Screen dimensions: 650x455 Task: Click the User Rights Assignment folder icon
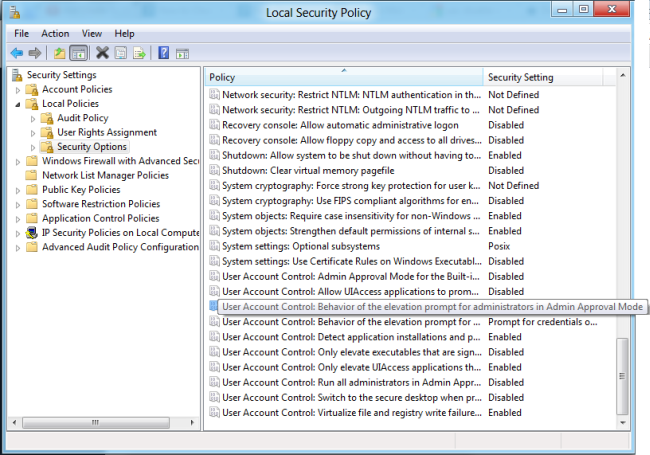[47, 133]
